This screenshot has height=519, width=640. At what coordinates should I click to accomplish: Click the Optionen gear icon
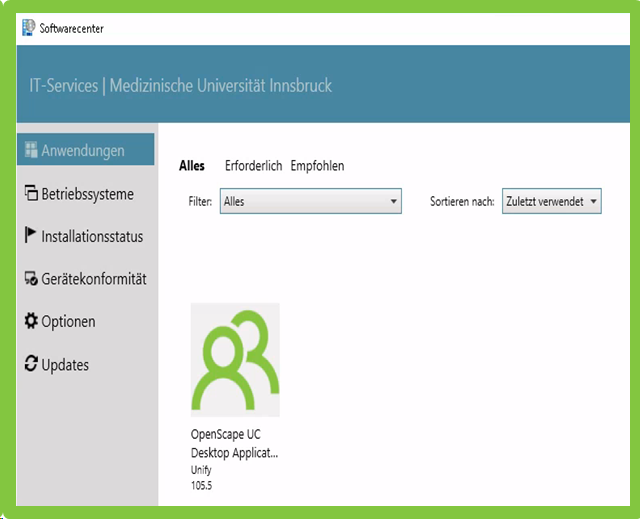(31, 321)
